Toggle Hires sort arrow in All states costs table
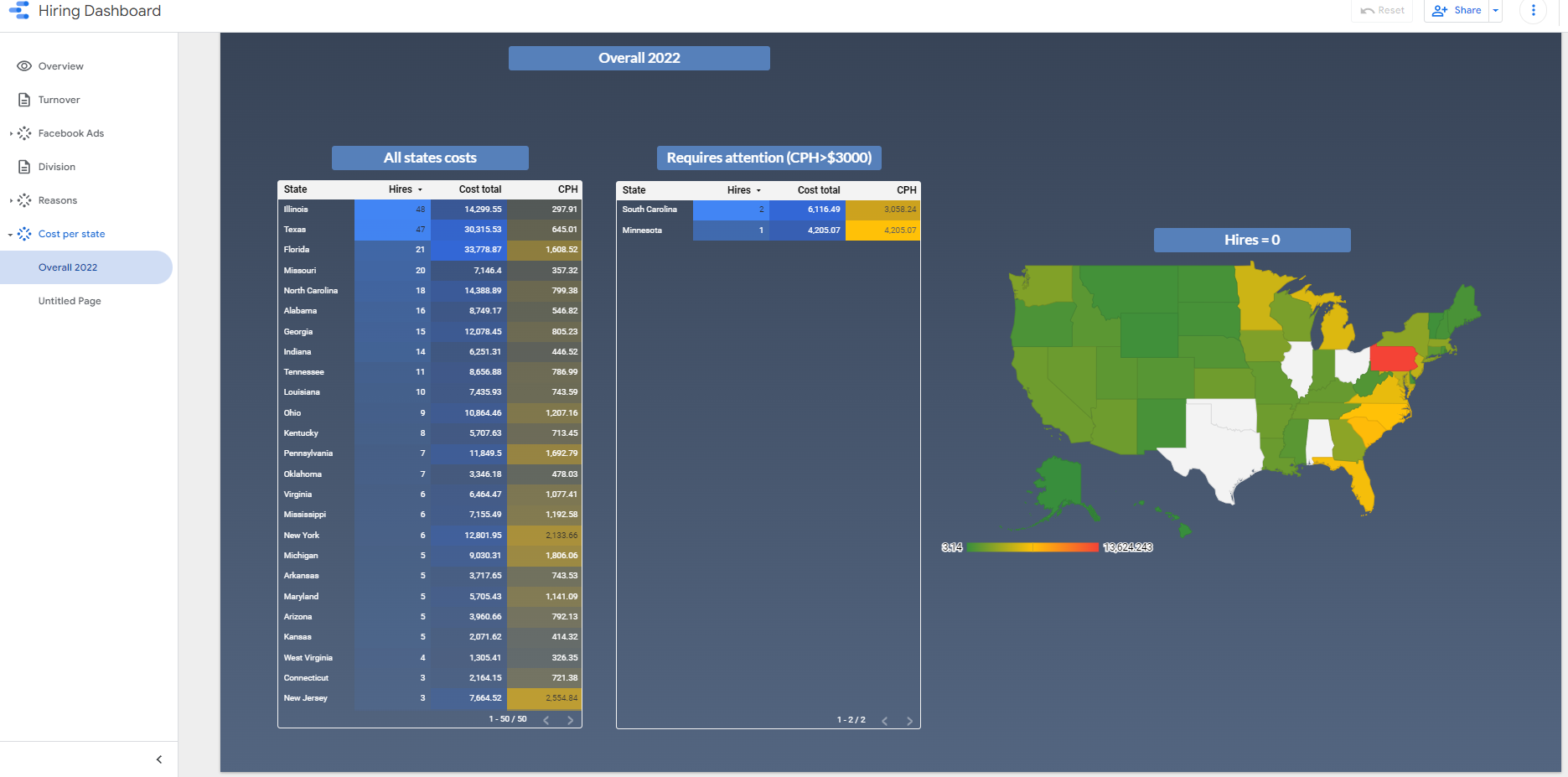Screen dimensions: 1568x777 click(420, 190)
